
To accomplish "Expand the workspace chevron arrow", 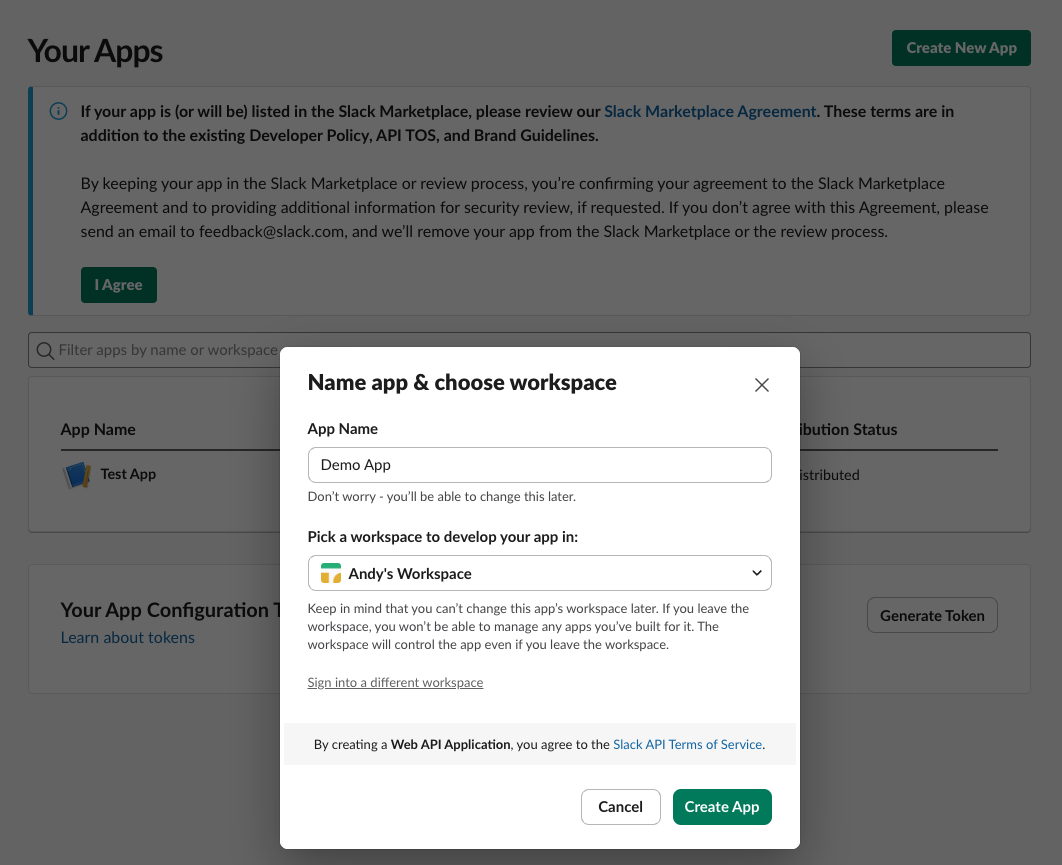I will 757,573.
